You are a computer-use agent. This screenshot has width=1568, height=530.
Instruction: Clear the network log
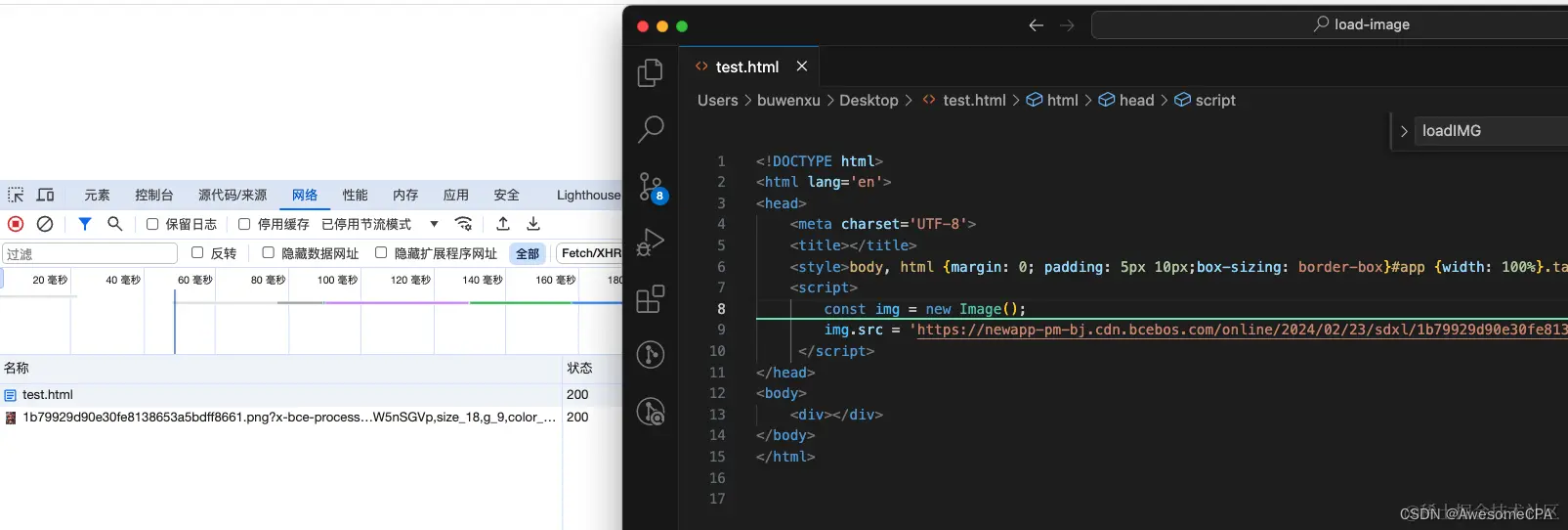tap(45, 224)
